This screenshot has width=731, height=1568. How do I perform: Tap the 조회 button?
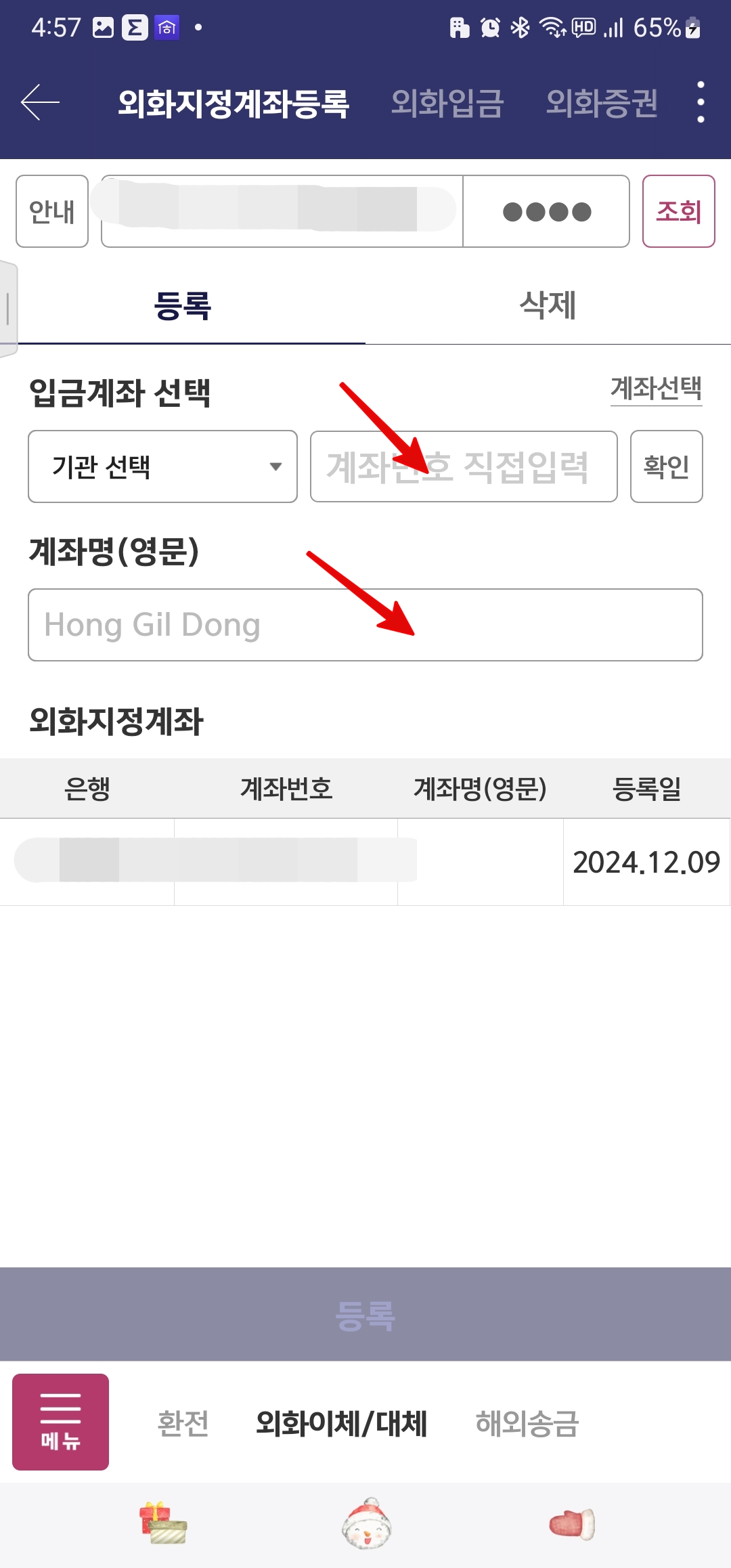click(678, 211)
